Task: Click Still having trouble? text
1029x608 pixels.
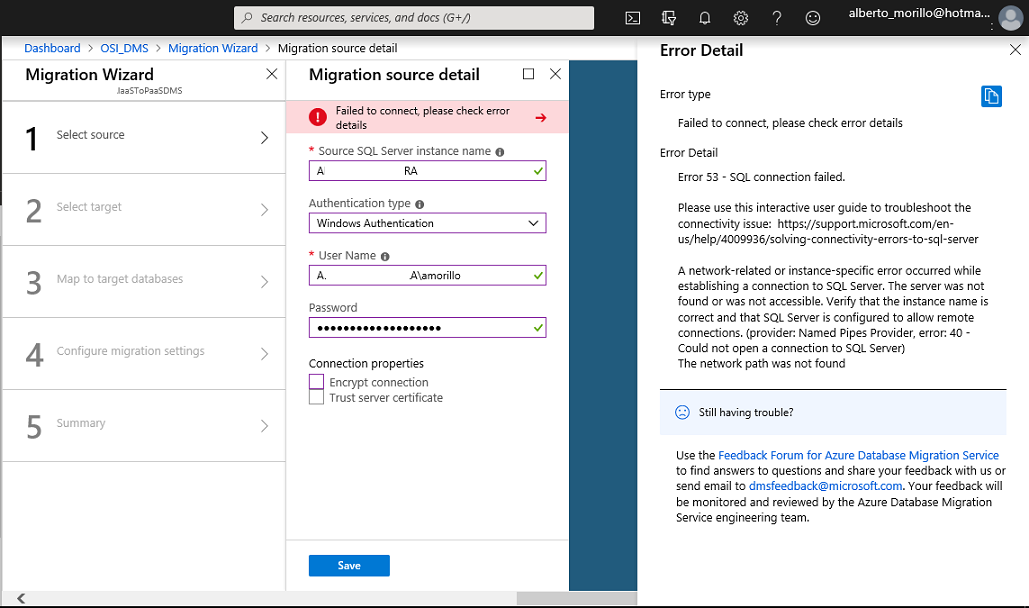Action: coord(746,412)
